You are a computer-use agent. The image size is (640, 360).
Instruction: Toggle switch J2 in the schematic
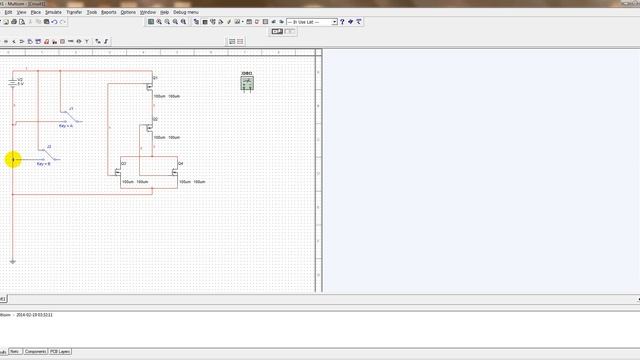pyautogui.click(x=49, y=154)
